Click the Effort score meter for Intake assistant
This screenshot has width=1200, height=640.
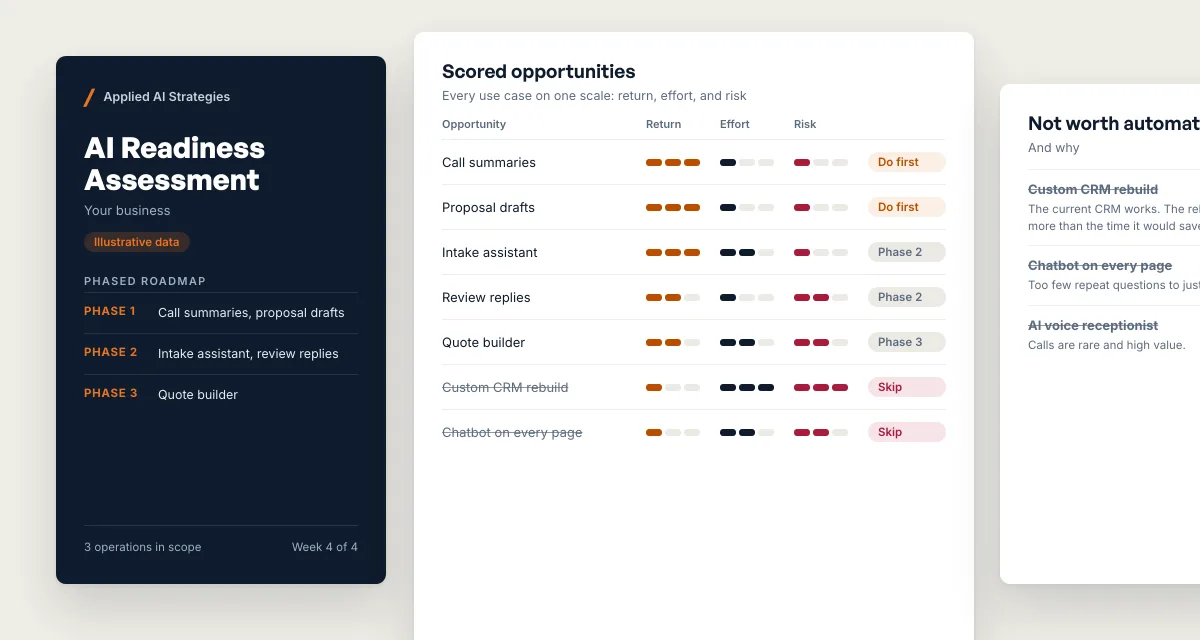747,252
